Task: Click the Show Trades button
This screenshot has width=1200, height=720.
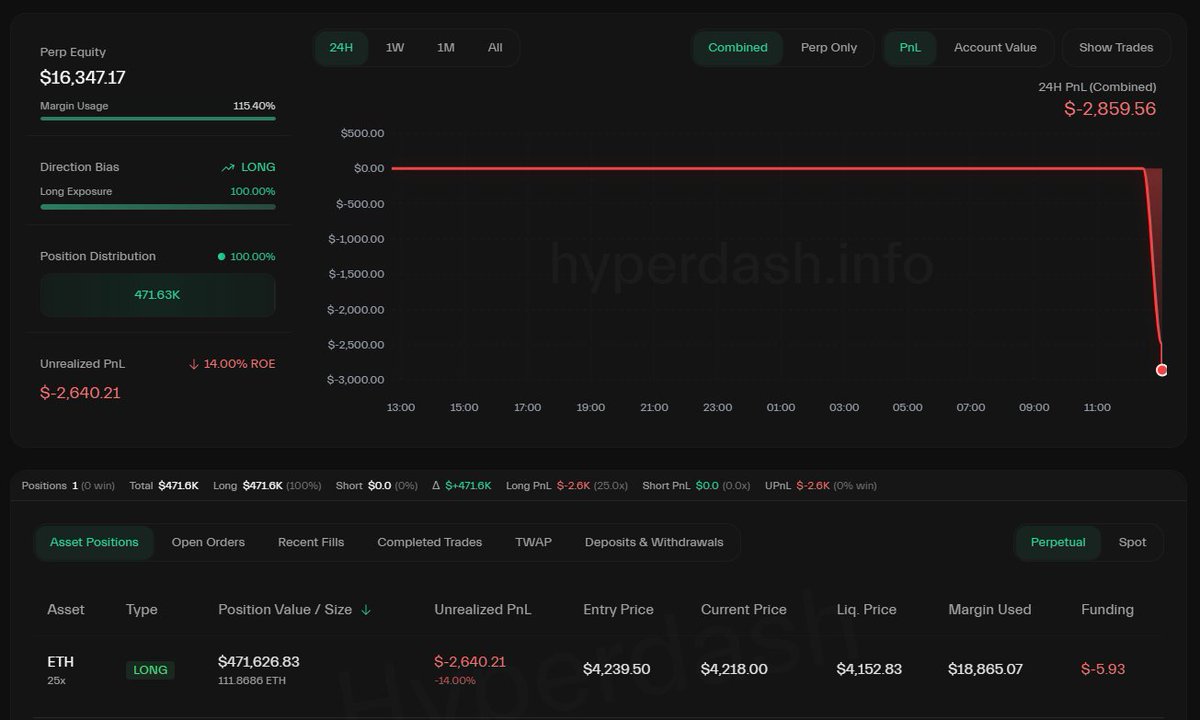Action: click(1116, 48)
